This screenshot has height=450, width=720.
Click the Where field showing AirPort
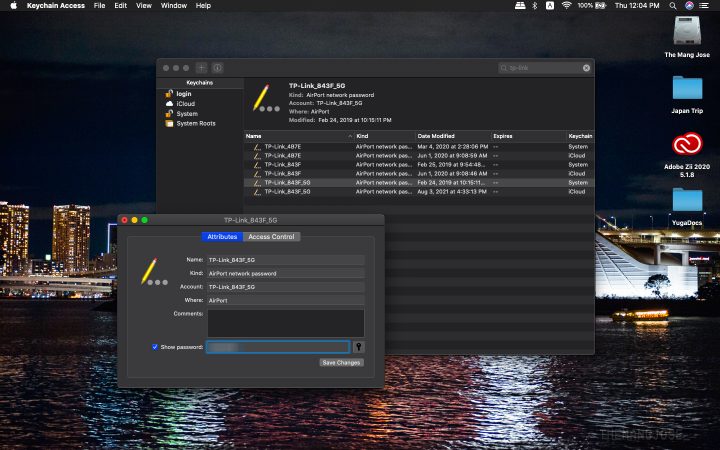(286, 300)
